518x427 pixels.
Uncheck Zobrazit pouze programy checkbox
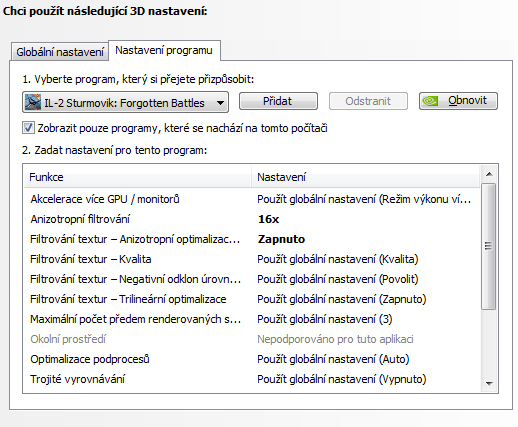coord(28,128)
